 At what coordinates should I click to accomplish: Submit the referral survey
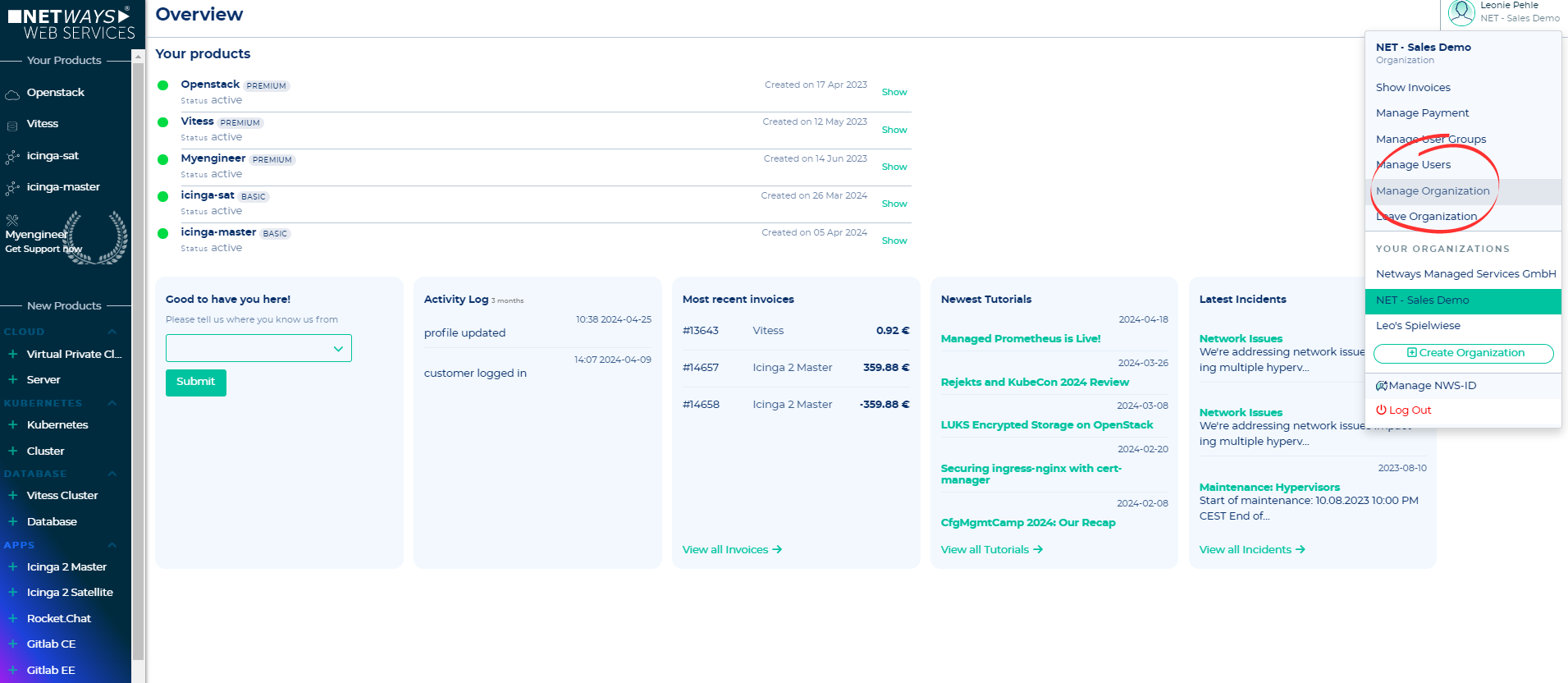coord(196,382)
